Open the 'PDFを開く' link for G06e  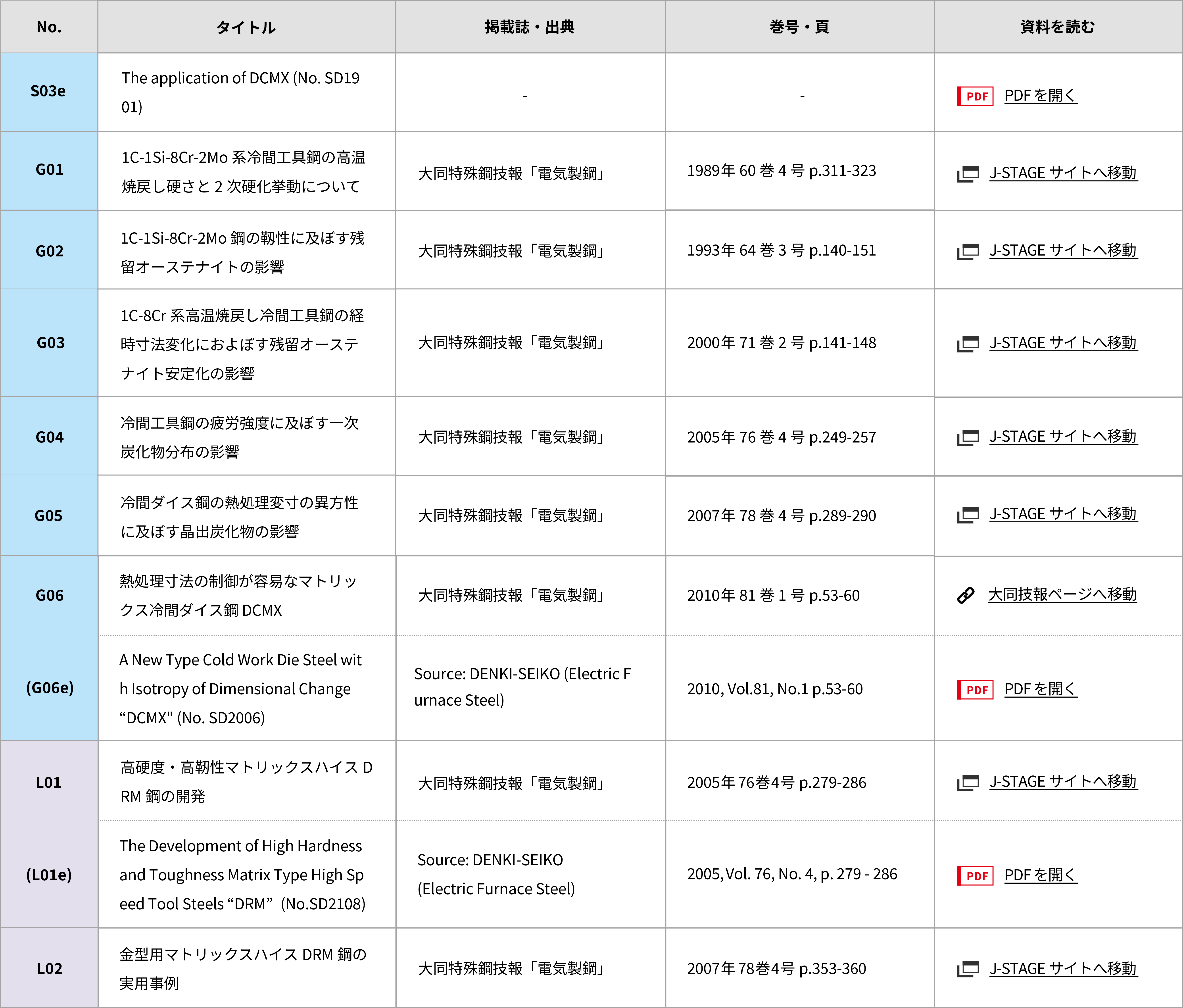[1040, 689]
